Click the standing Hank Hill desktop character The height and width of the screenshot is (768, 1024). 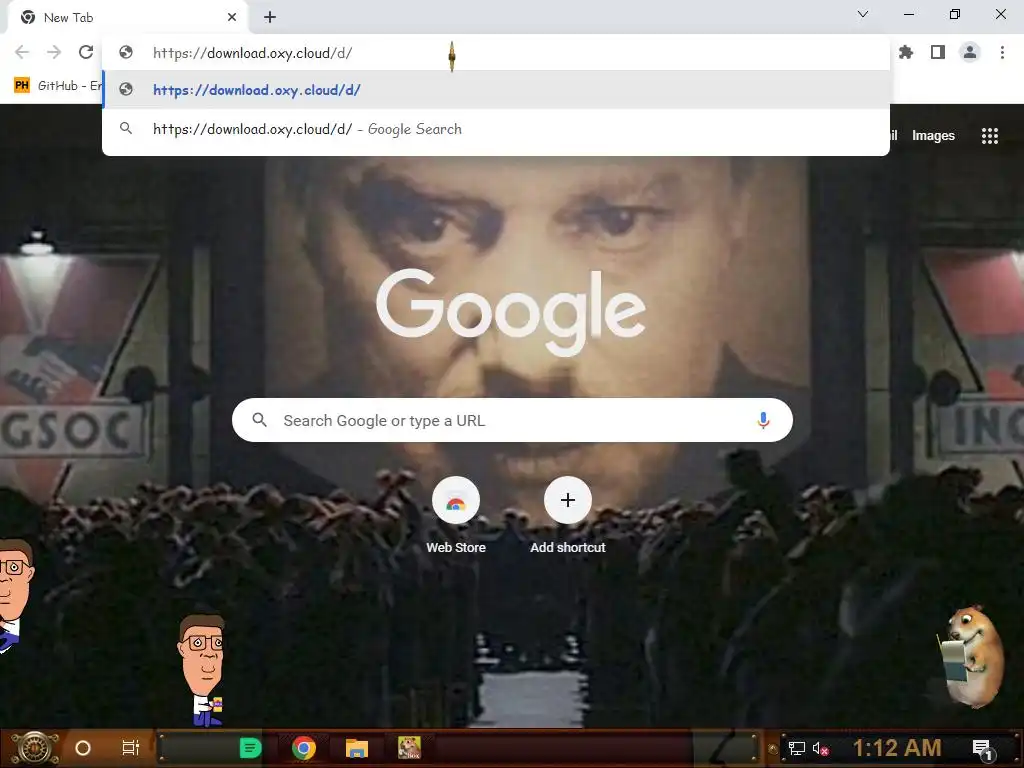[x=203, y=671]
